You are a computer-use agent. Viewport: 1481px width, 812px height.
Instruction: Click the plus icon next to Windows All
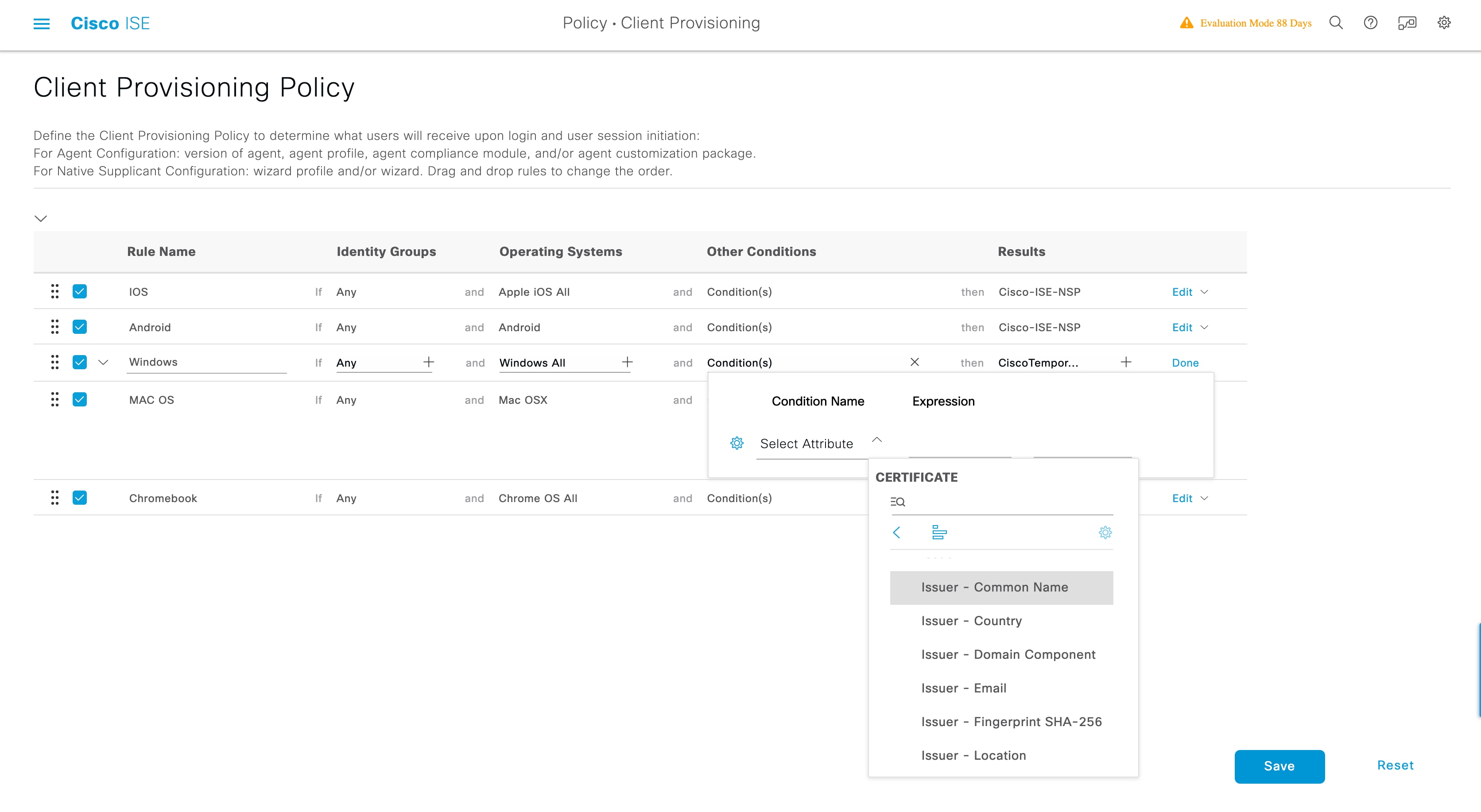[627, 362]
